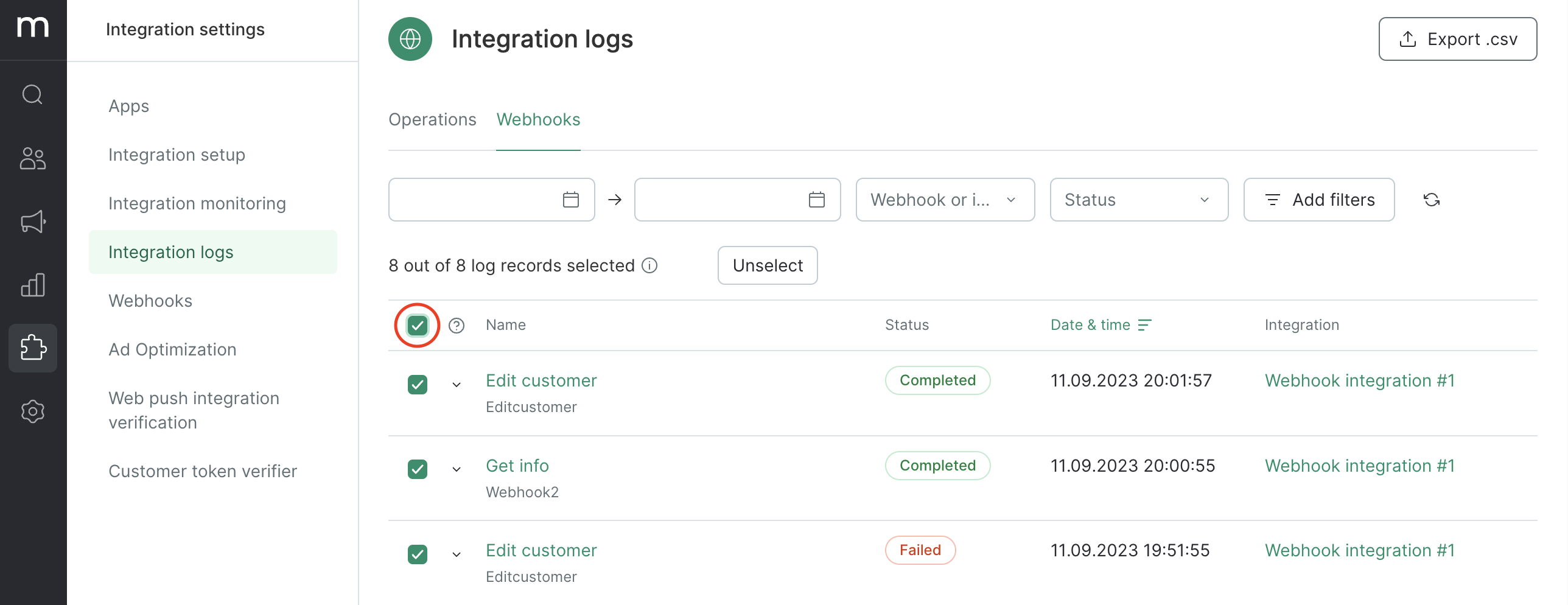Image resolution: width=1568 pixels, height=605 pixels.
Task: Open the end date calendar icon
Action: [x=817, y=200]
